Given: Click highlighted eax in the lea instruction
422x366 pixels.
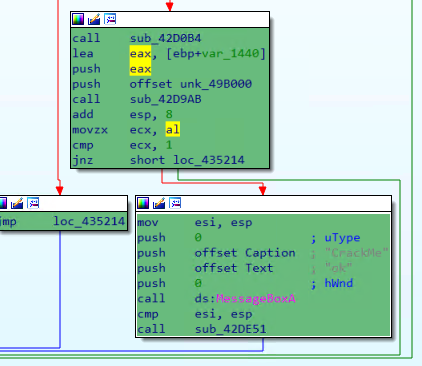Looking at the screenshot, I should (140, 53).
